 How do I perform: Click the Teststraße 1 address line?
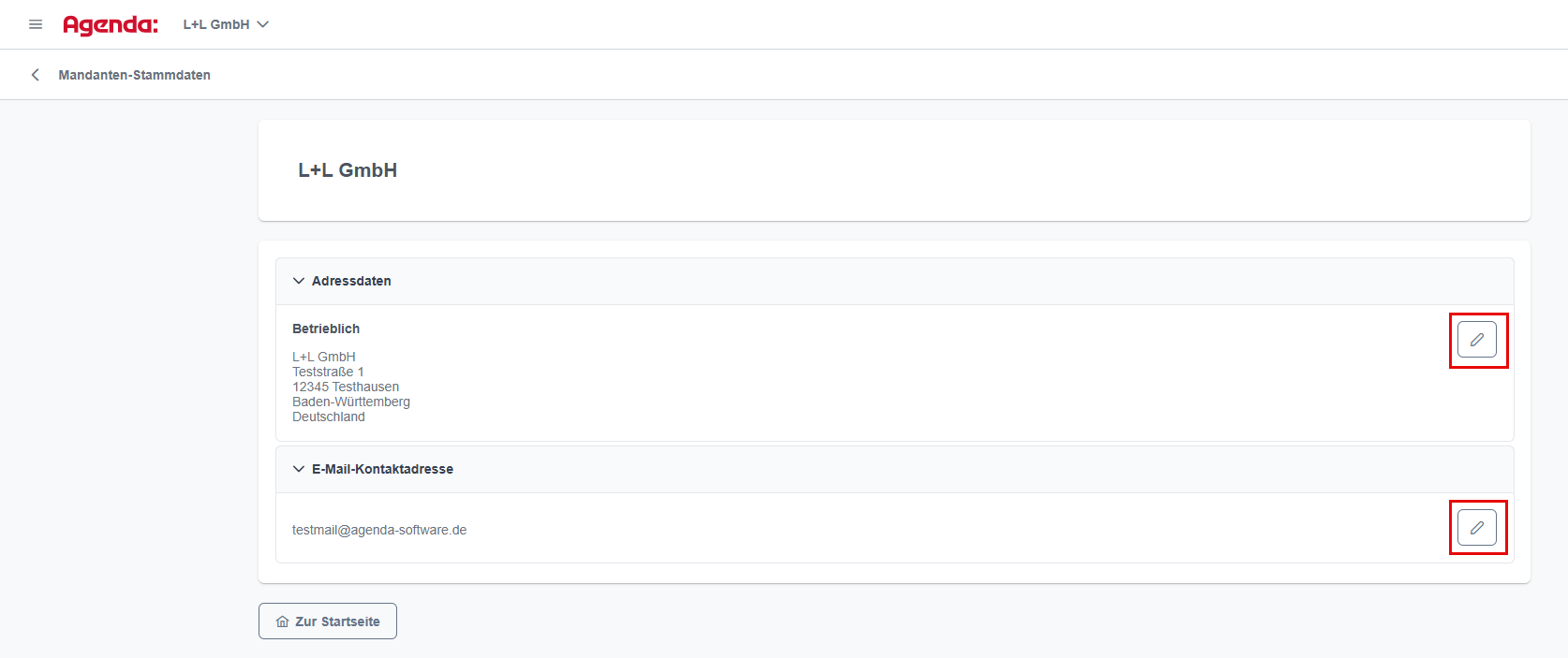pyautogui.click(x=328, y=372)
